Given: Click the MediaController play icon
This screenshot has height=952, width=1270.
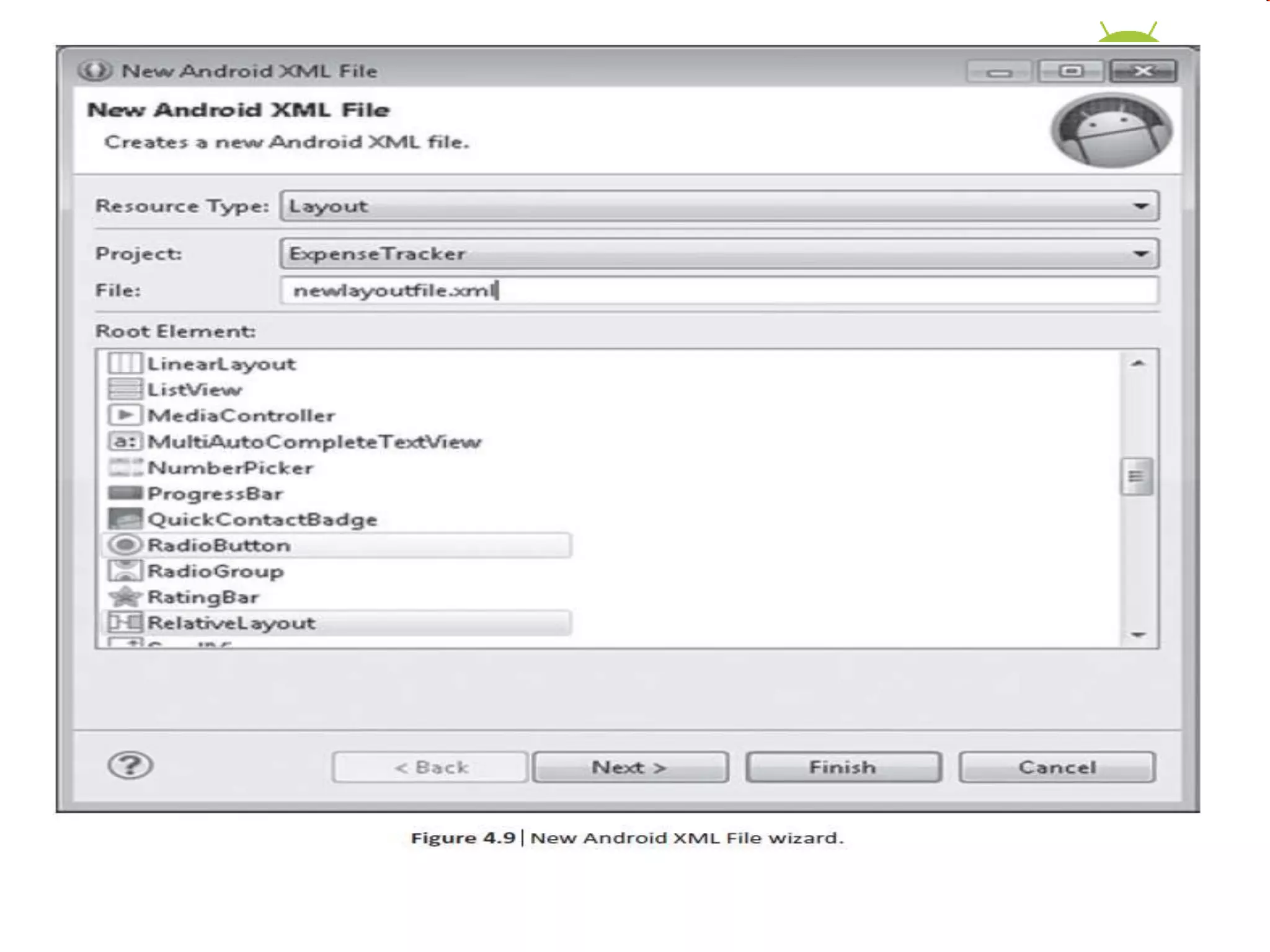Looking at the screenshot, I should tap(125, 415).
